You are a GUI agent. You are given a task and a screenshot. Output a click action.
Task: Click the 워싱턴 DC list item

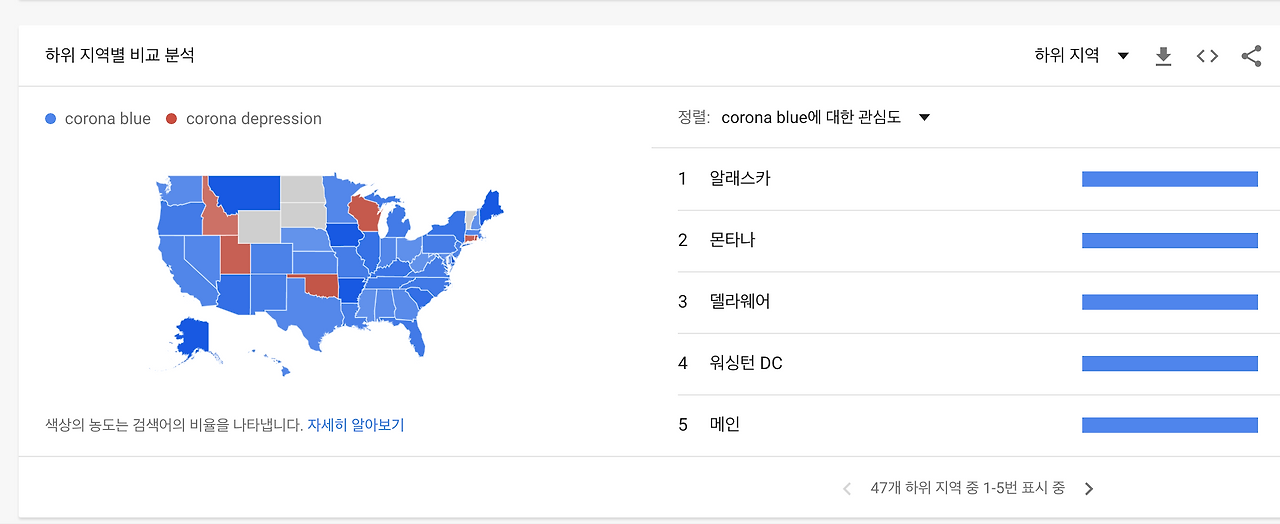click(746, 363)
